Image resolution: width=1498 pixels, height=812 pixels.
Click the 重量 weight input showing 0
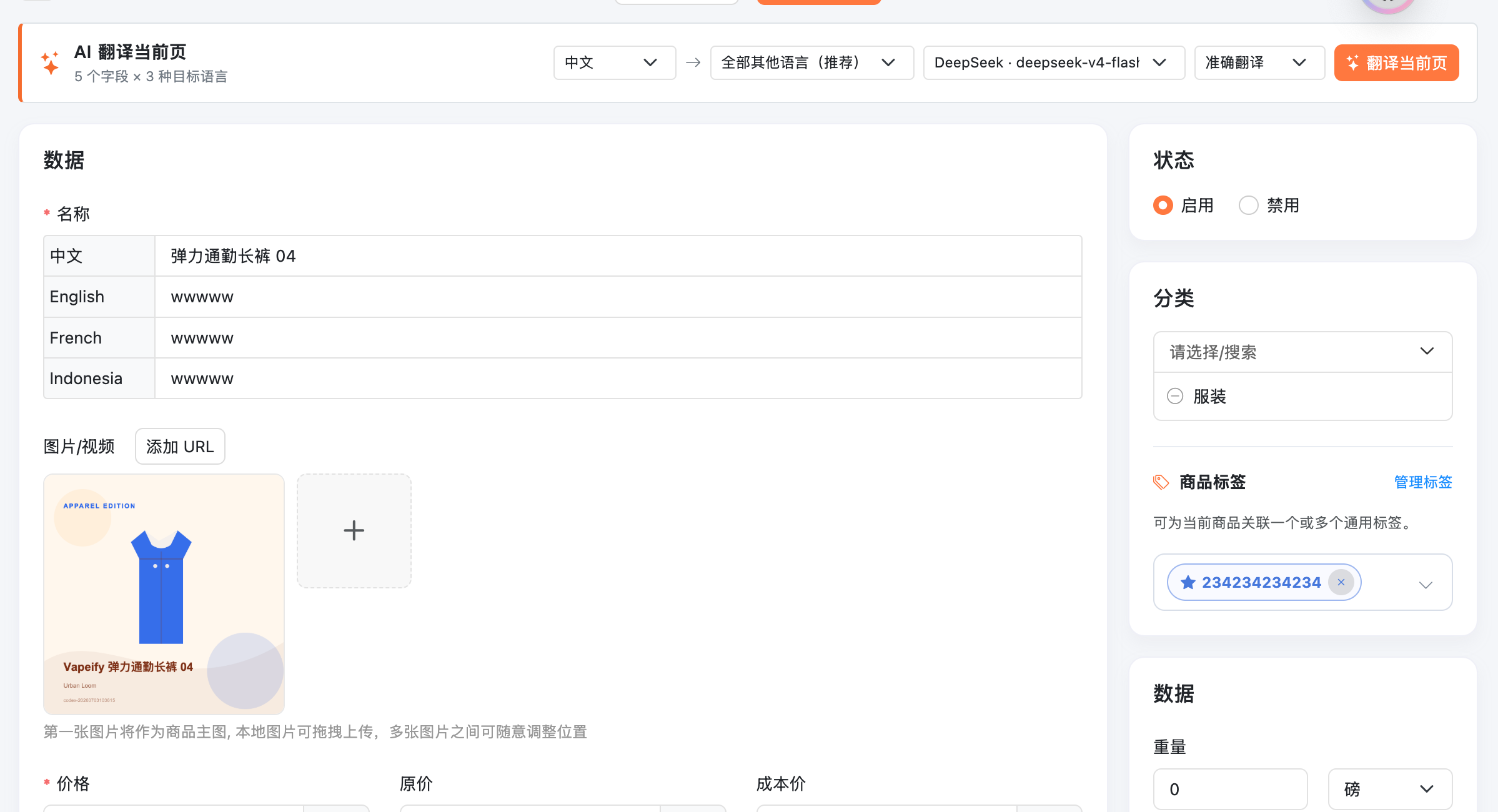[1231, 789]
